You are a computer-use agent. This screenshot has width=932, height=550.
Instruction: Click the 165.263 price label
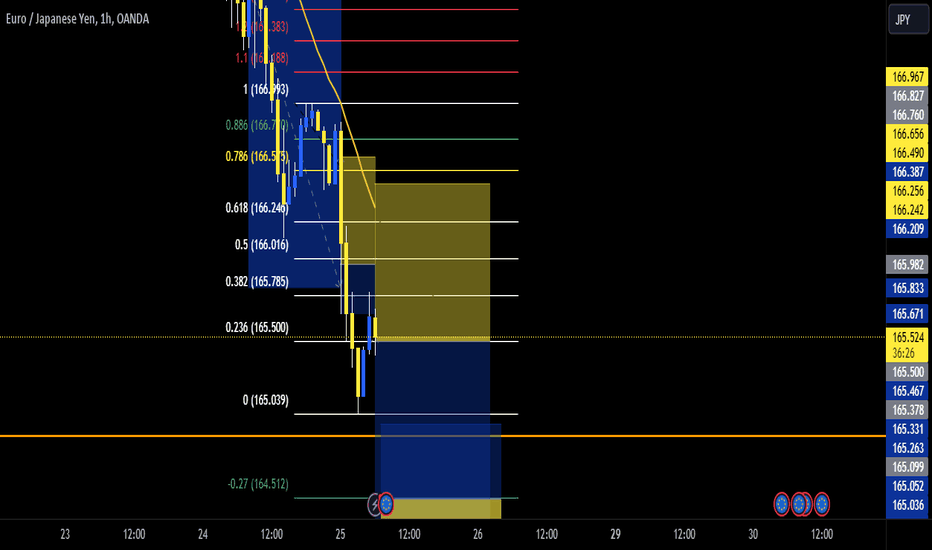coord(908,448)
